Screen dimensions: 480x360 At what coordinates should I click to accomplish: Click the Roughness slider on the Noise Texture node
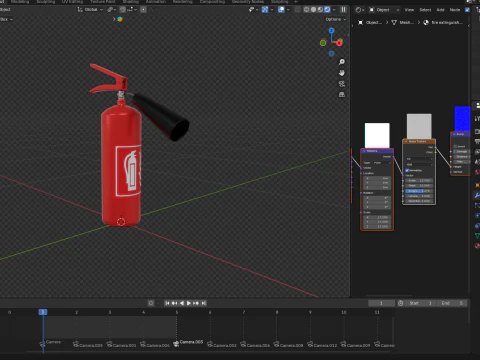419,191
